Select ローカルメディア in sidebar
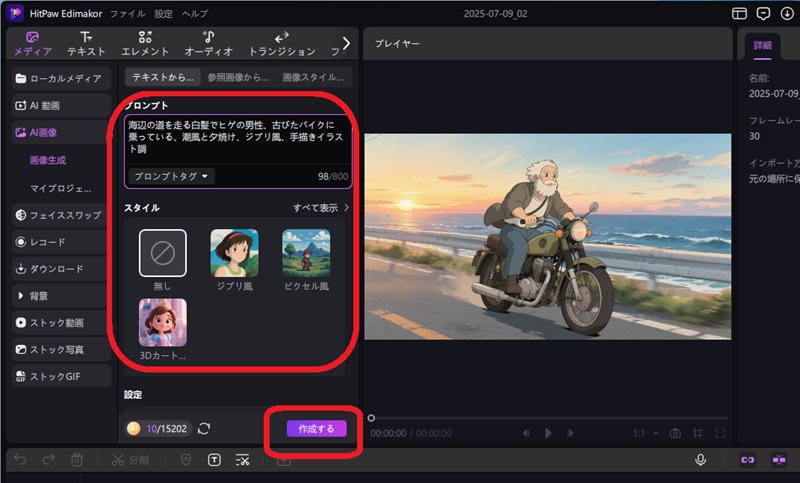 click(61, 79)
